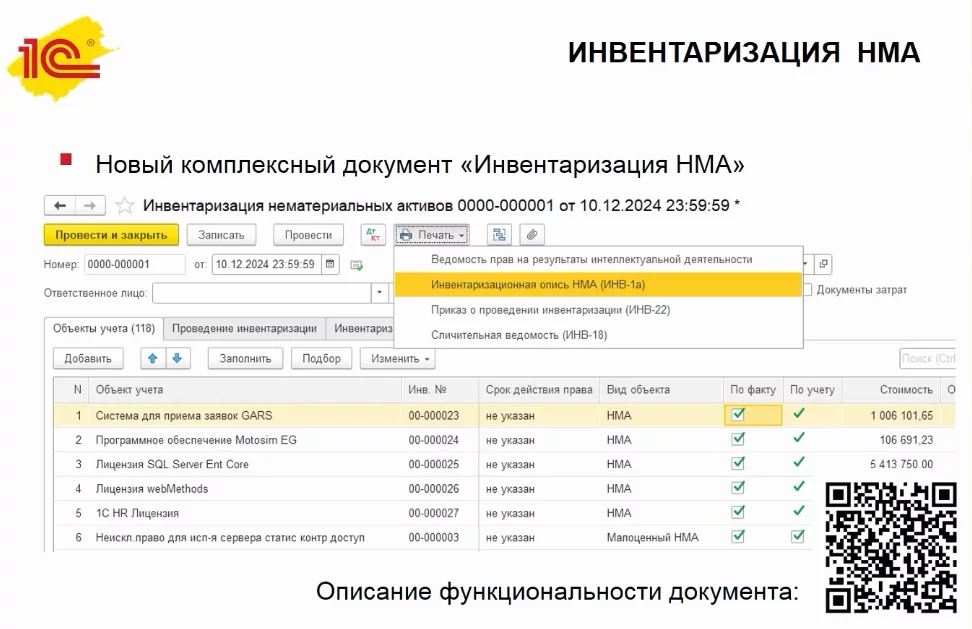Open attachments via the paperclip icon
The image size is (972, 629).
(x=533, y=235)
